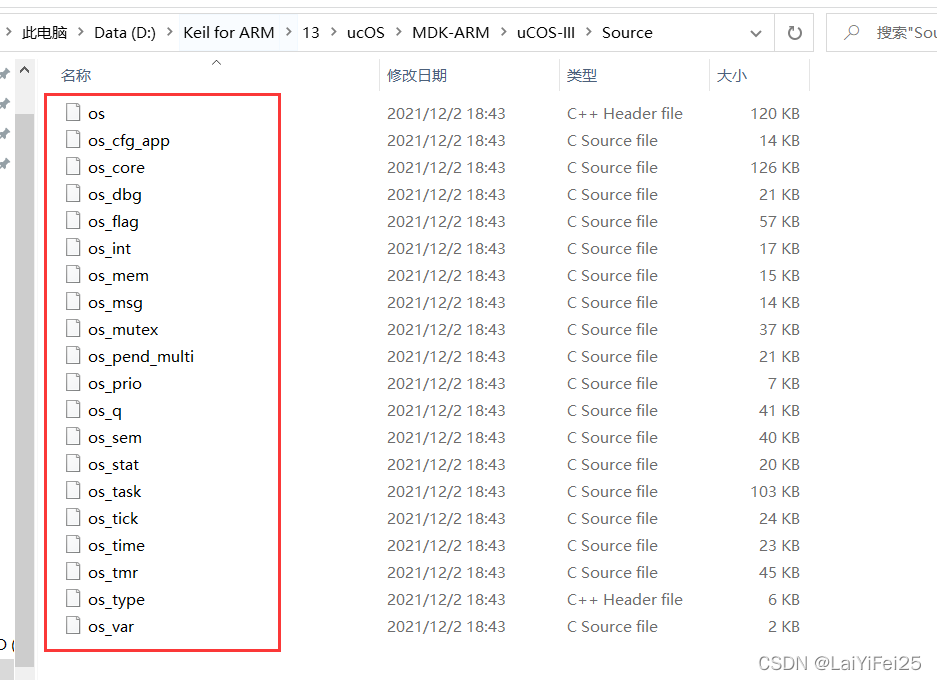
Task: Select the os_q file name
Action: (x=105, y=411)
